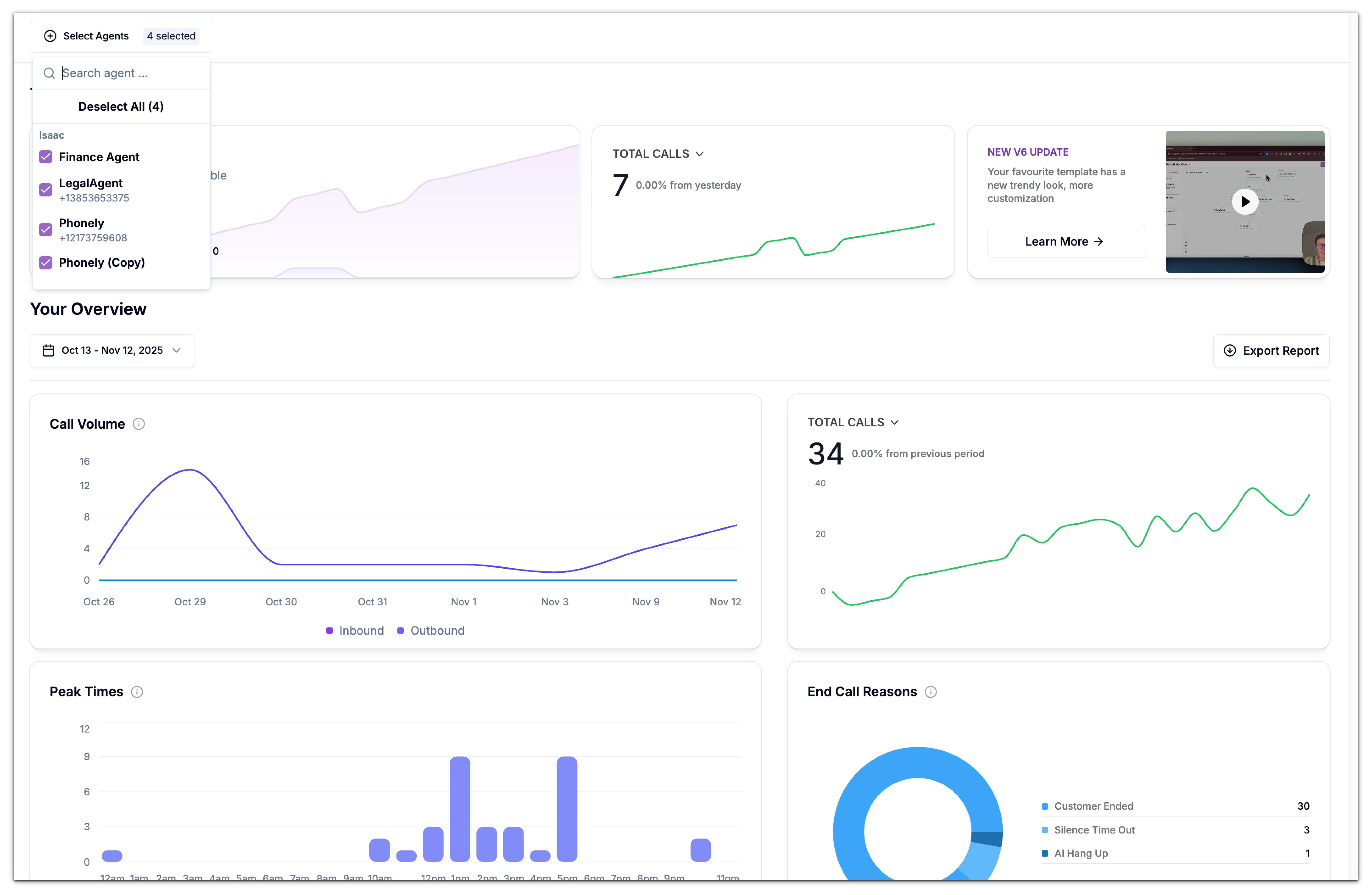Expand the TOTAL CALLS dropdown in the overview
Image resolution: width=1372 pixels, height=895 pixels.
click(895, 422)
